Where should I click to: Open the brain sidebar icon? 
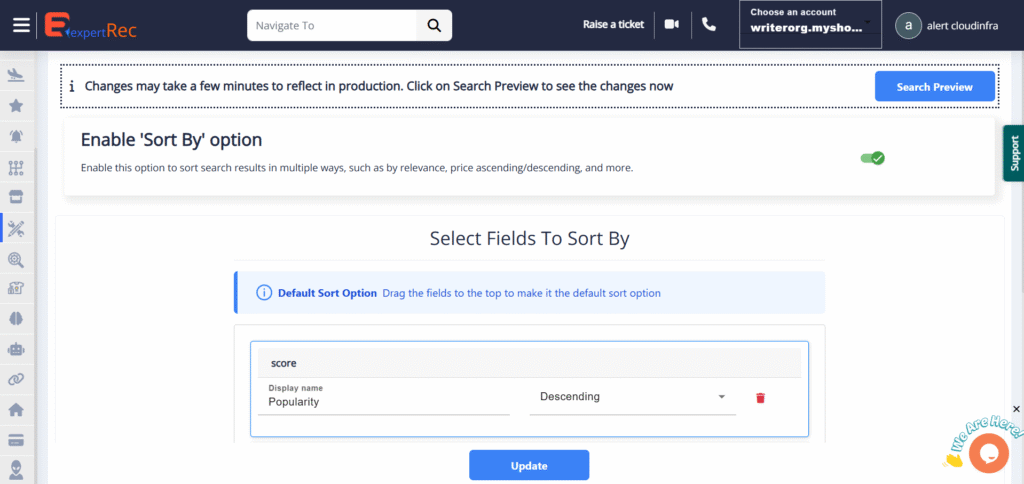16,318
